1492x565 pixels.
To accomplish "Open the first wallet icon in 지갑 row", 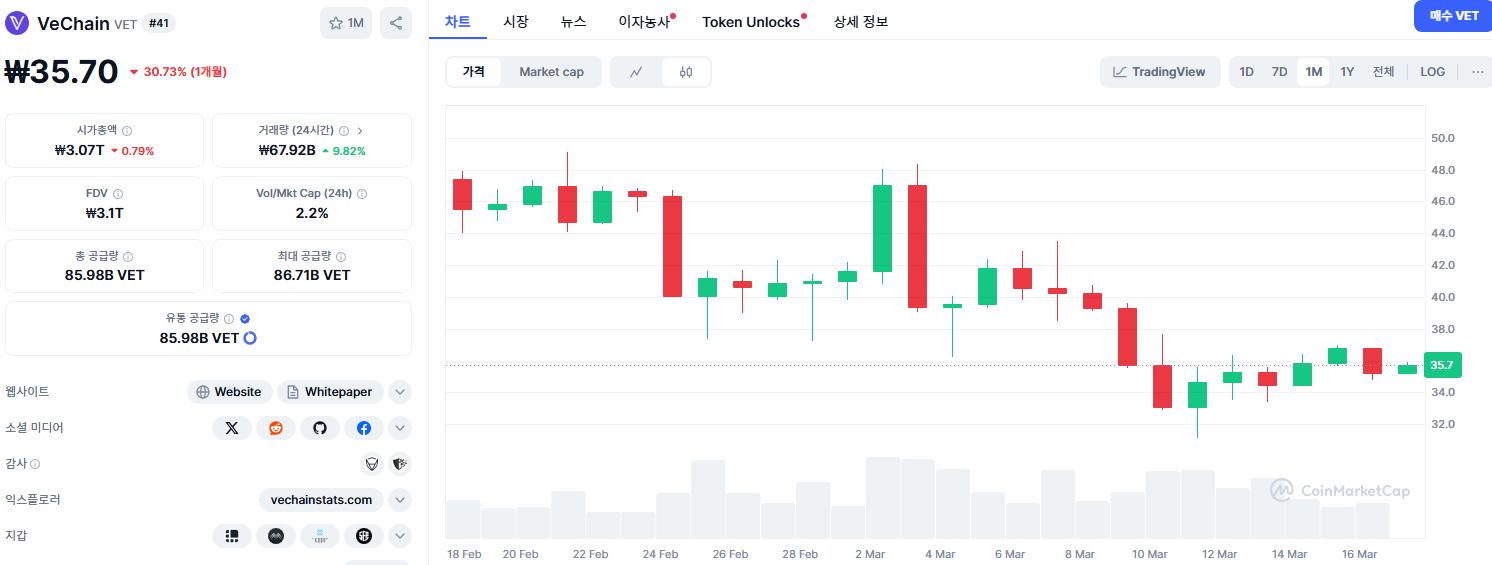I will click(232, 536).
